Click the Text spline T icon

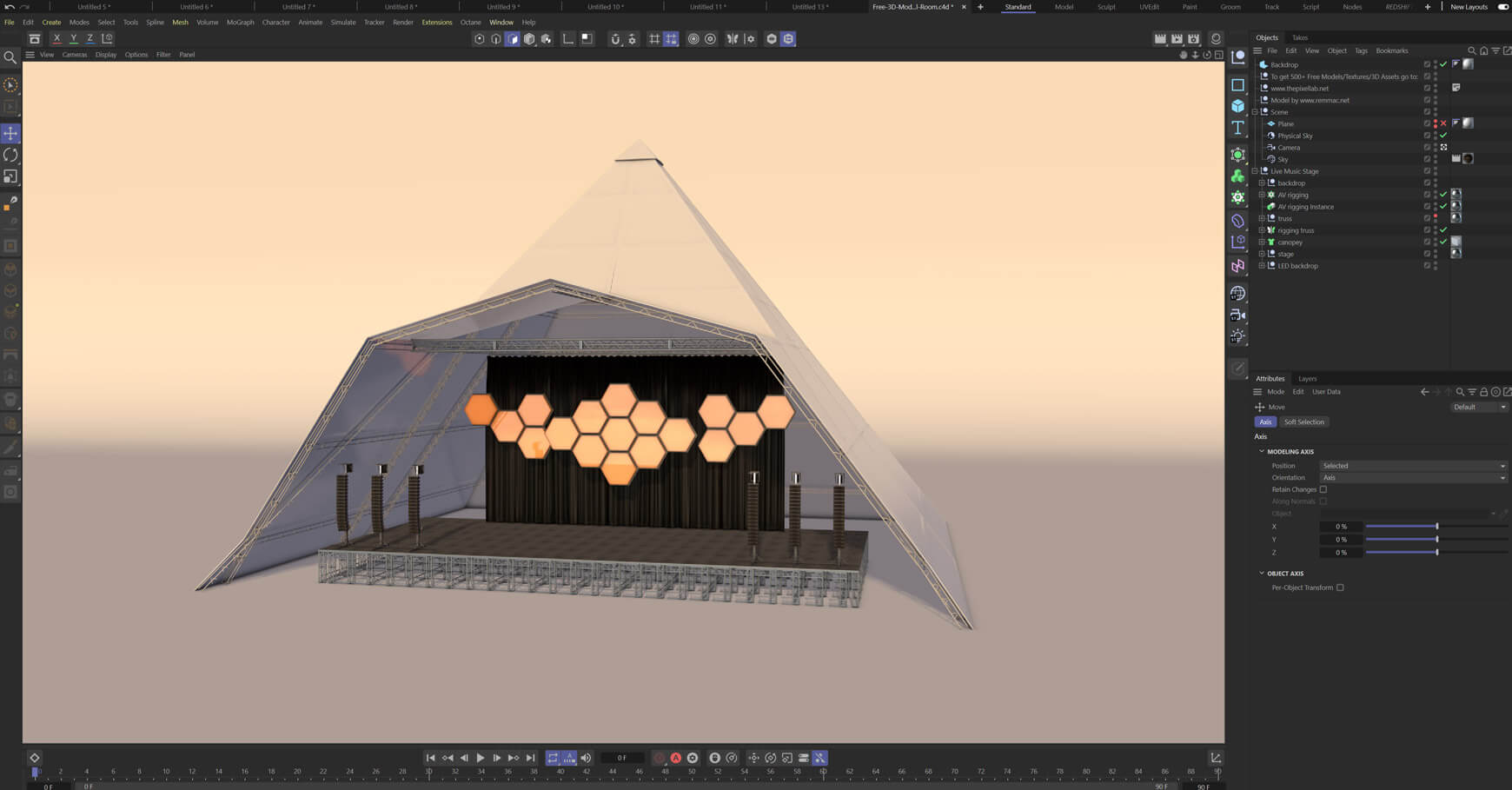tap(1238, 128)
